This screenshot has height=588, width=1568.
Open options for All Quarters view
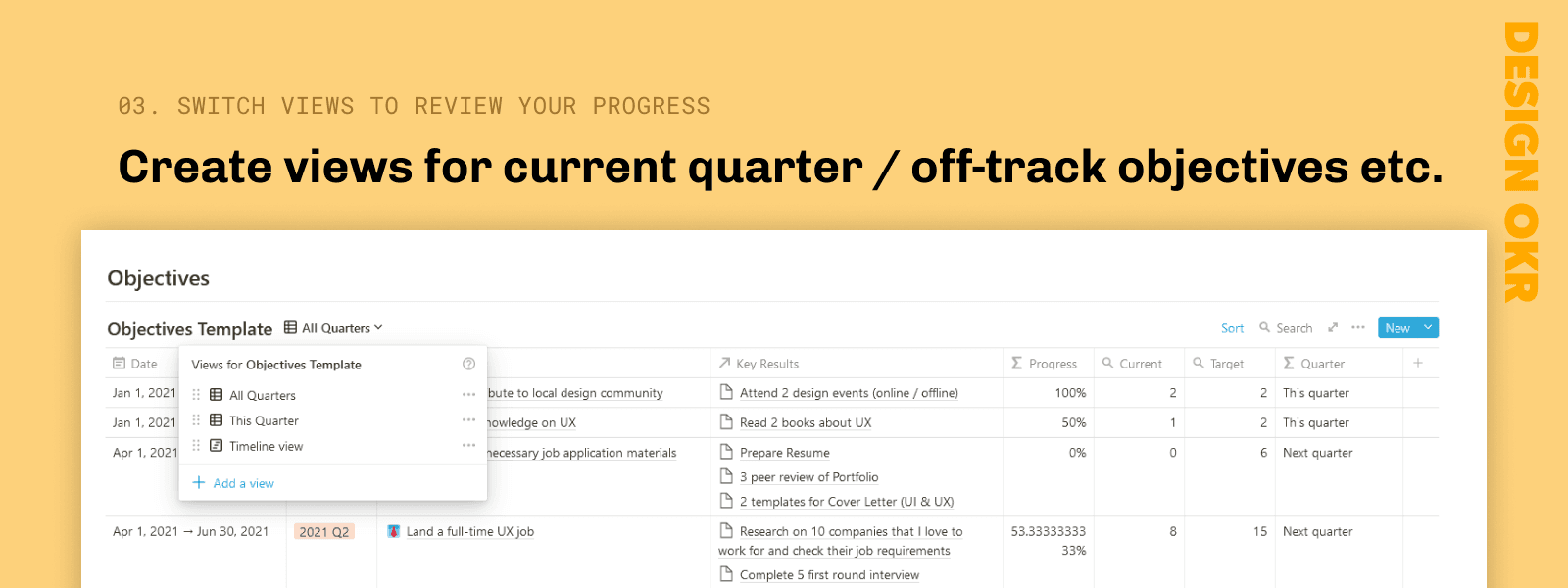[468, 395]
